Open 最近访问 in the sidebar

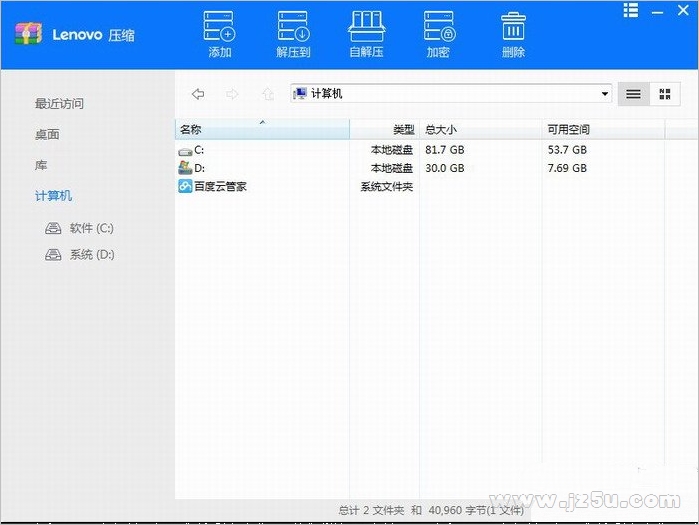tap(59, 104)
